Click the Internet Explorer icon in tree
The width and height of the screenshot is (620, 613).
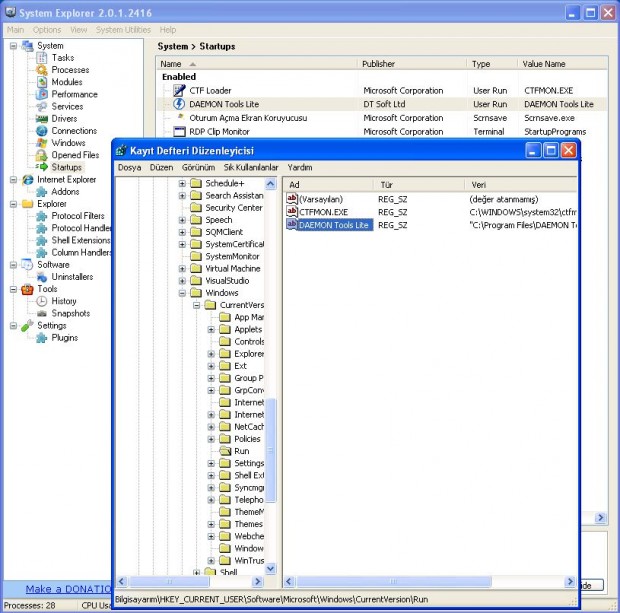[28, 180]
